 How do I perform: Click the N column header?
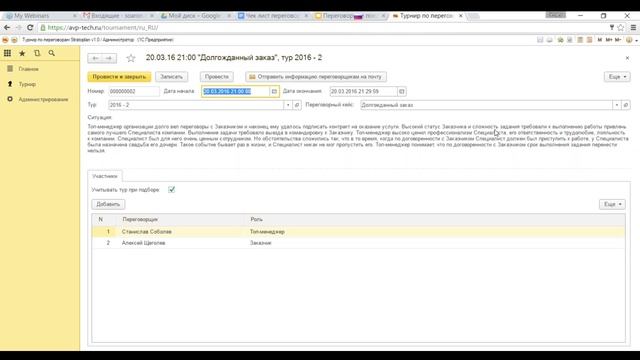(100, 220)
